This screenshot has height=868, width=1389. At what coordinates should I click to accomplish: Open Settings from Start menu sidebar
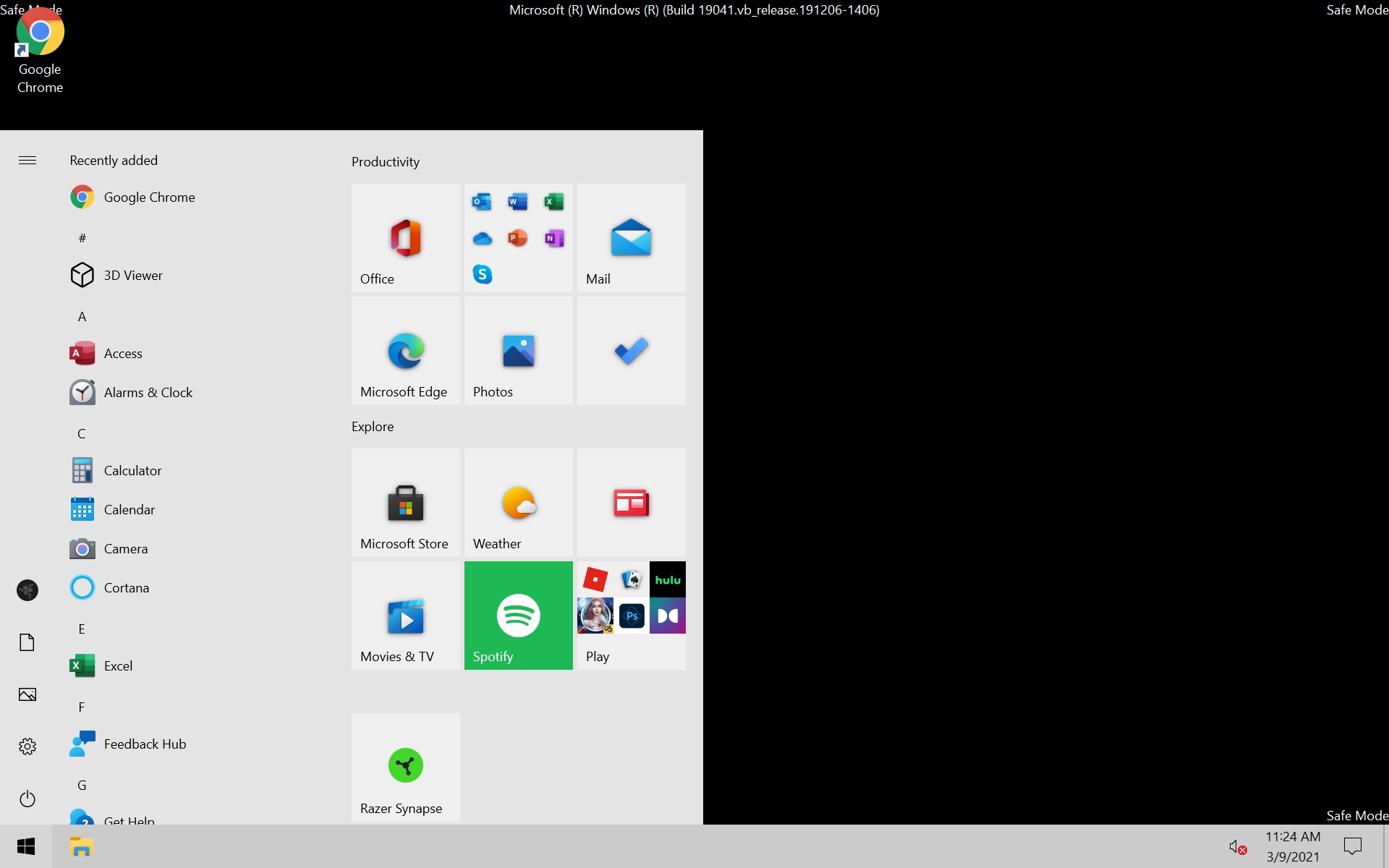pos(26,746)
